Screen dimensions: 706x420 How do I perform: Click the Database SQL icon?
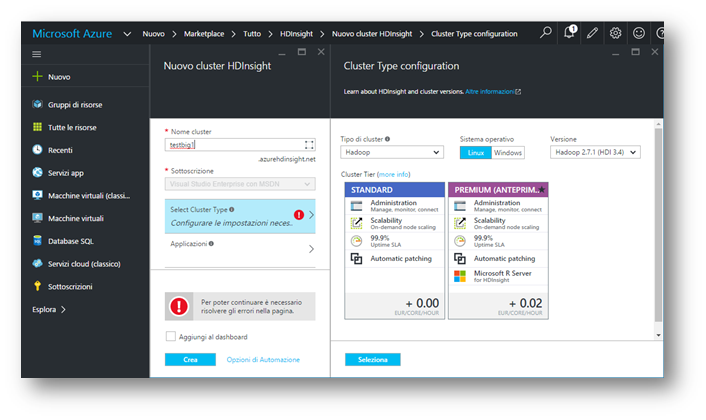(x=37, y=240)
